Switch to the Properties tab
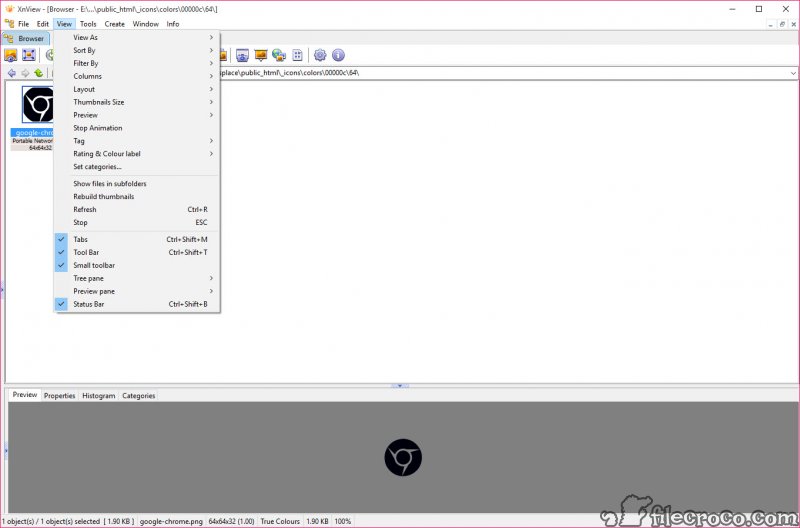800x528 pixels. (x=59, y=396)
